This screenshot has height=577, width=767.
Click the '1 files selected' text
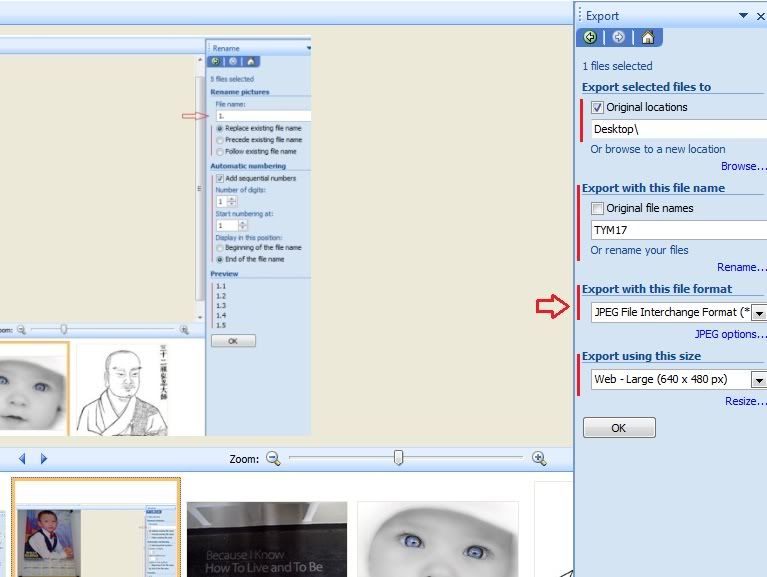pyautogui.click(x=617, y=66)
